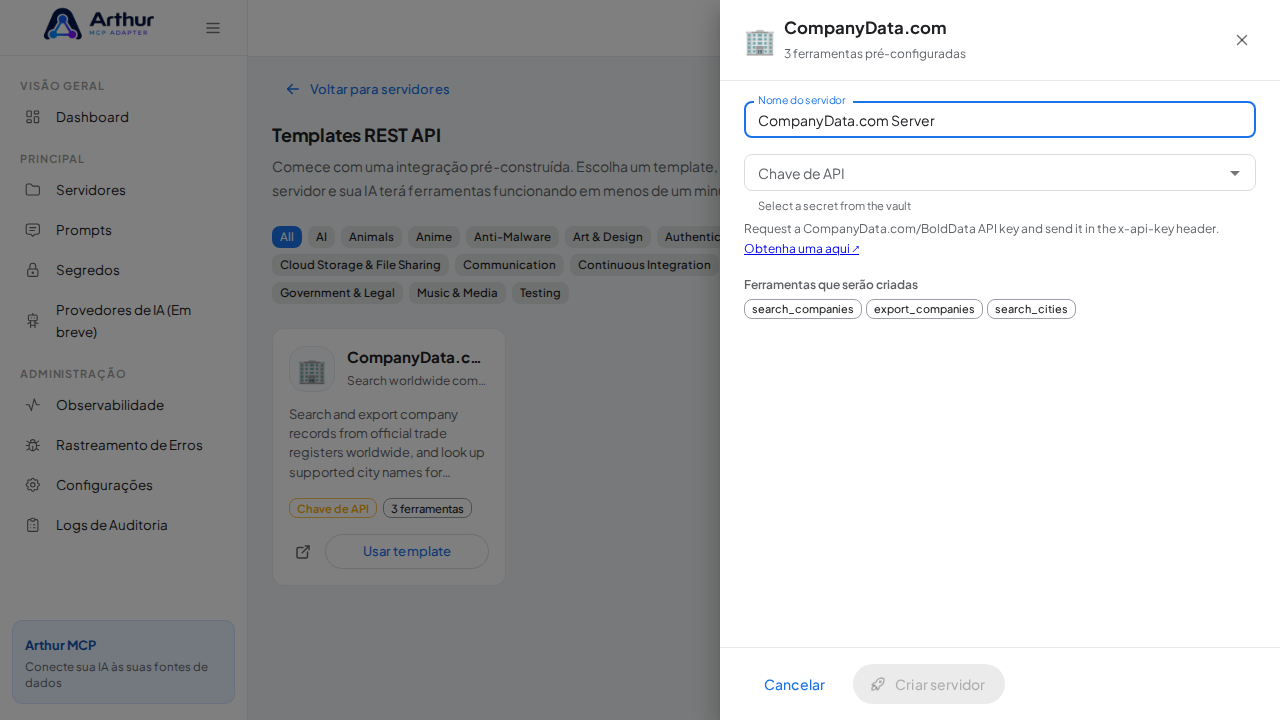The height and width of the screenshot is (720, 1280).
Task: Click the Templates REST API heading
Action: click(x=356, y=135)
